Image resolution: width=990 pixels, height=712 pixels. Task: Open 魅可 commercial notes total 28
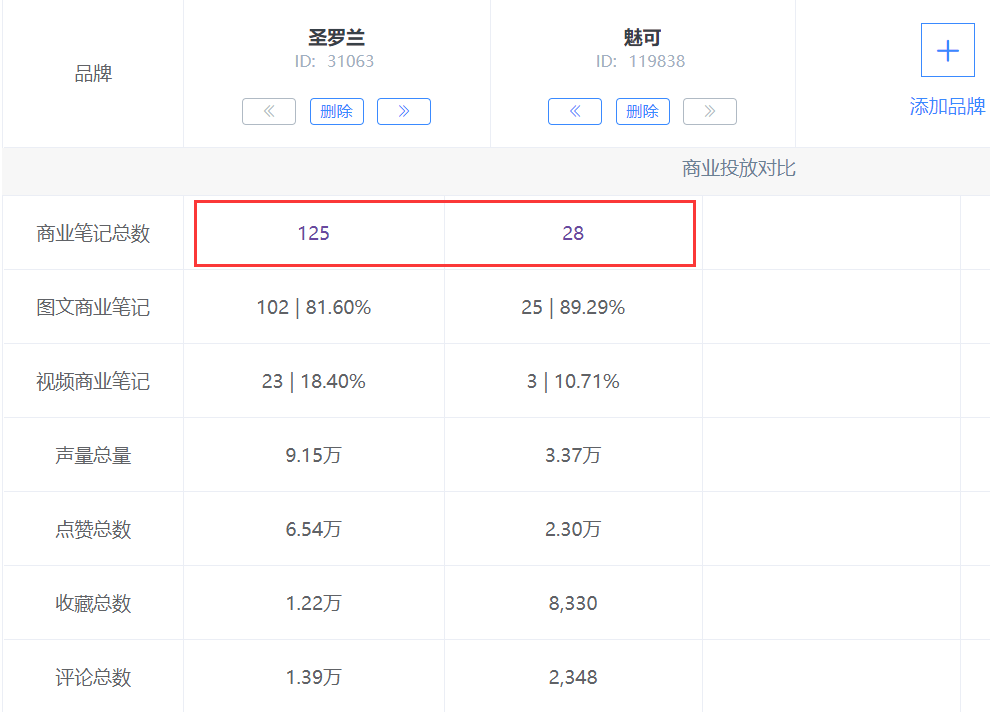coord(573,234)
